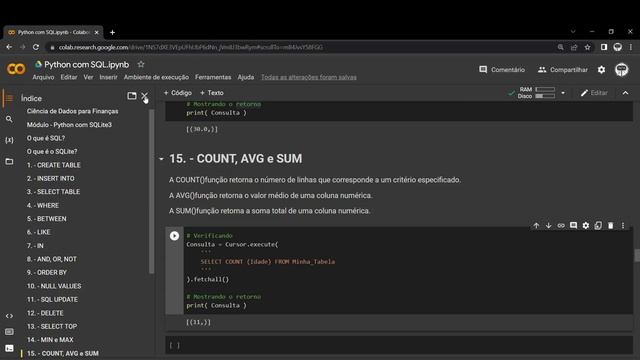Go back in browser history
Viewport: 640px width, 360px height.
(x=9, y=47)
